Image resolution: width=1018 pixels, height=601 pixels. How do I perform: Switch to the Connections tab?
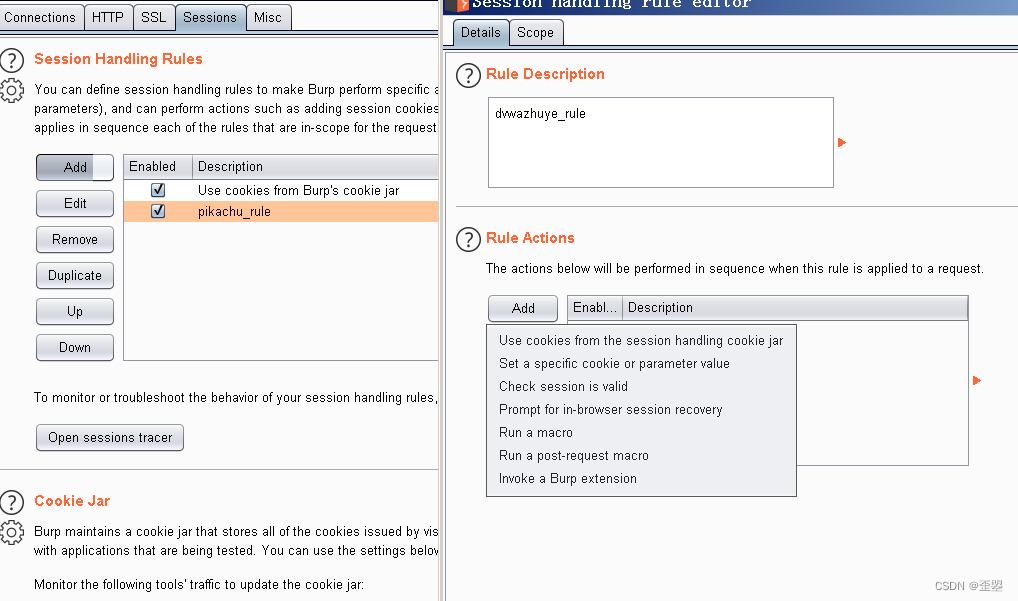[x=40, y=18]
